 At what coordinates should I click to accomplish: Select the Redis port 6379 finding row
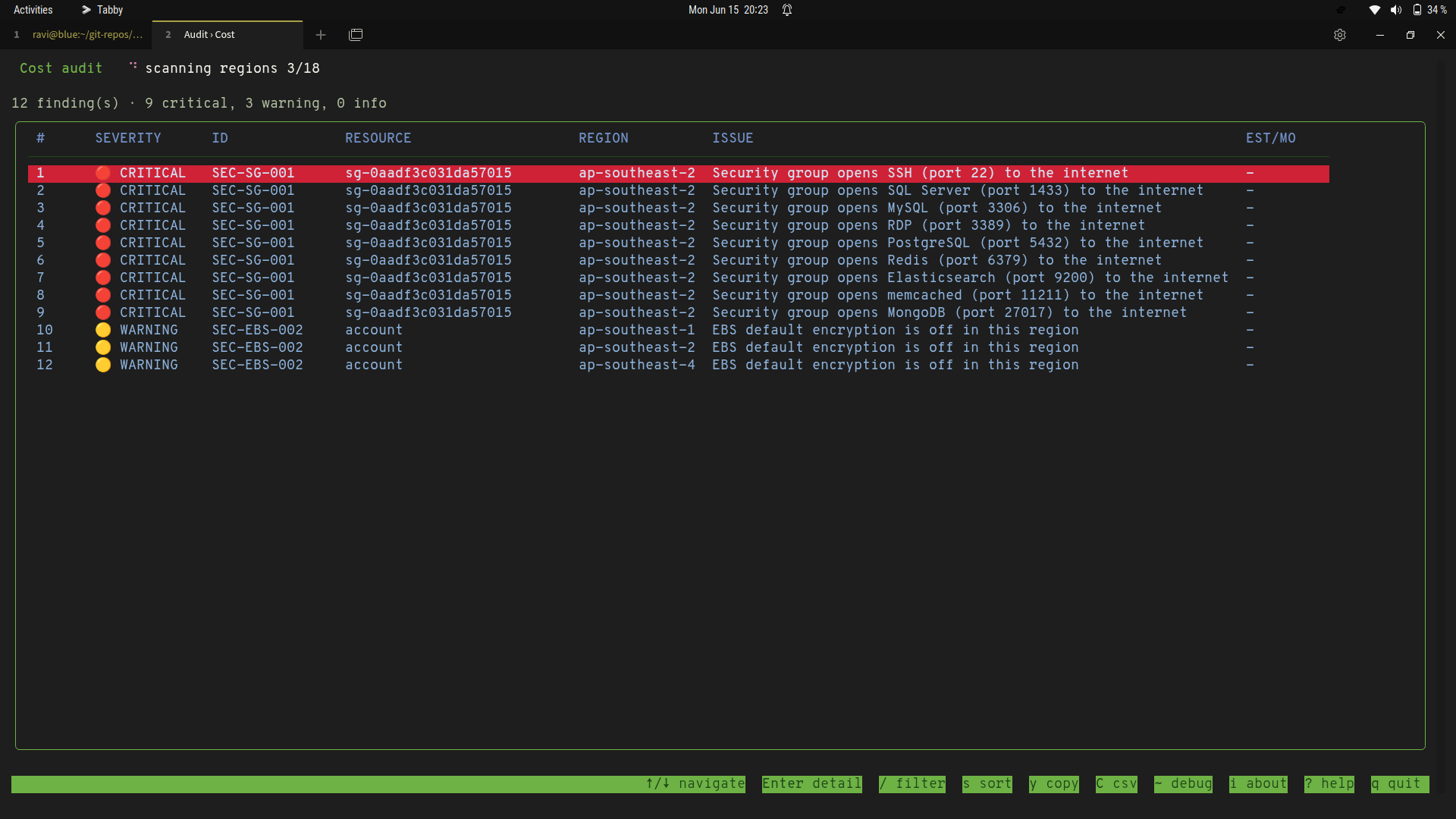point(679,261)
